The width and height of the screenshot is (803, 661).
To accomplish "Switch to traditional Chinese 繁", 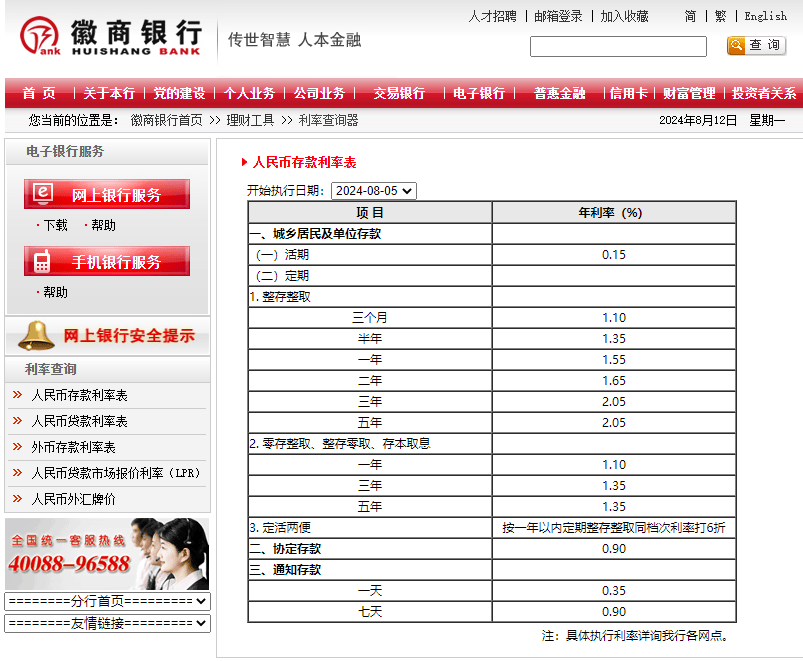I will point(721,16).
